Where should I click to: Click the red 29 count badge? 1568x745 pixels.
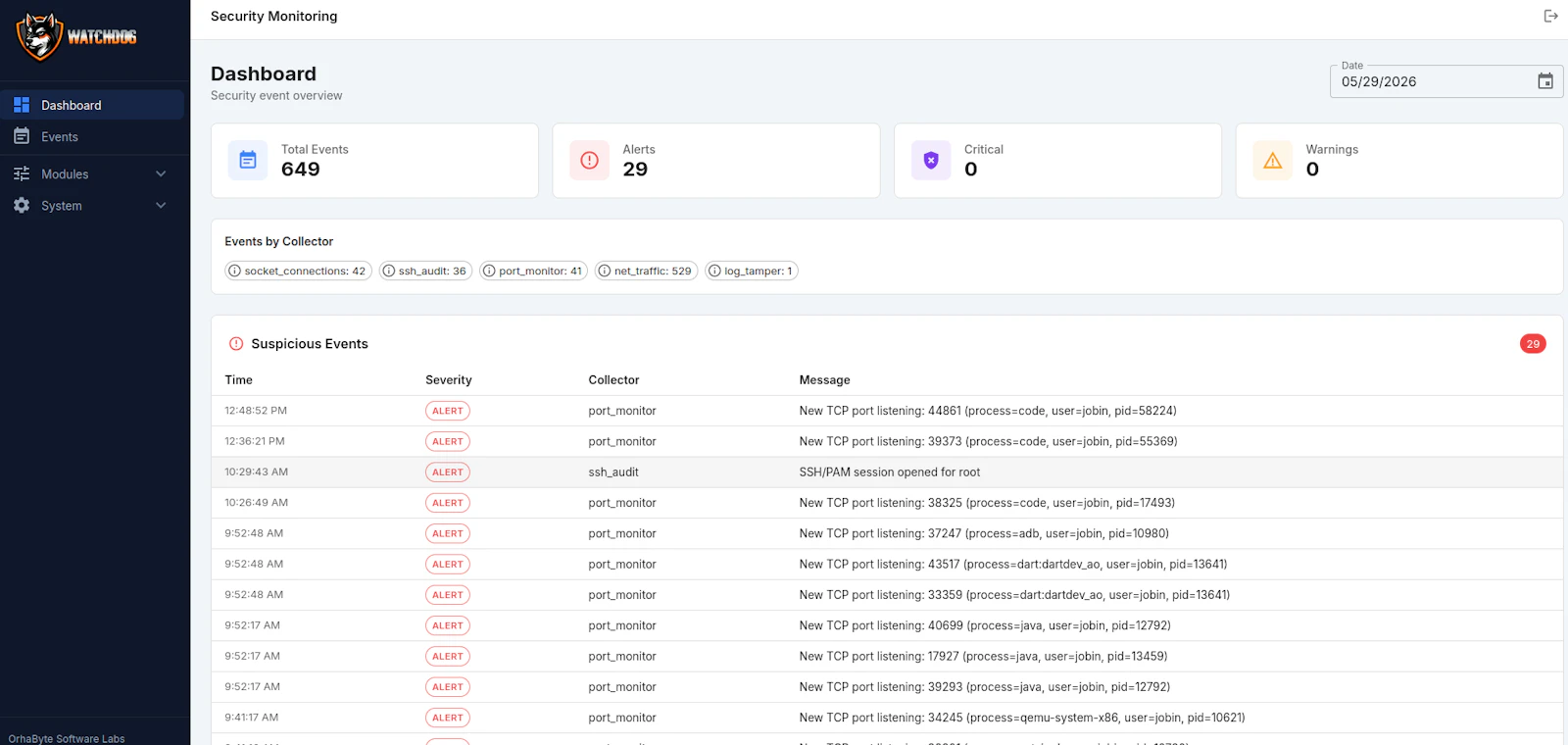[1533, 343]
